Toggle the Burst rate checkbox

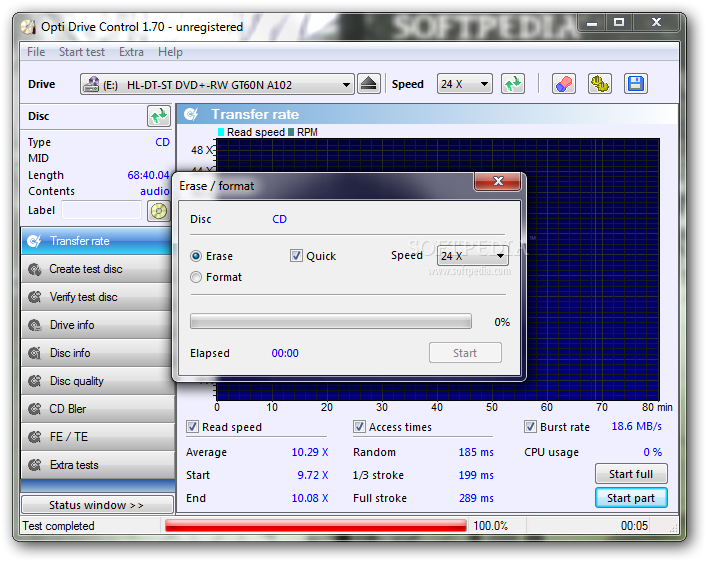coord(530,427)
